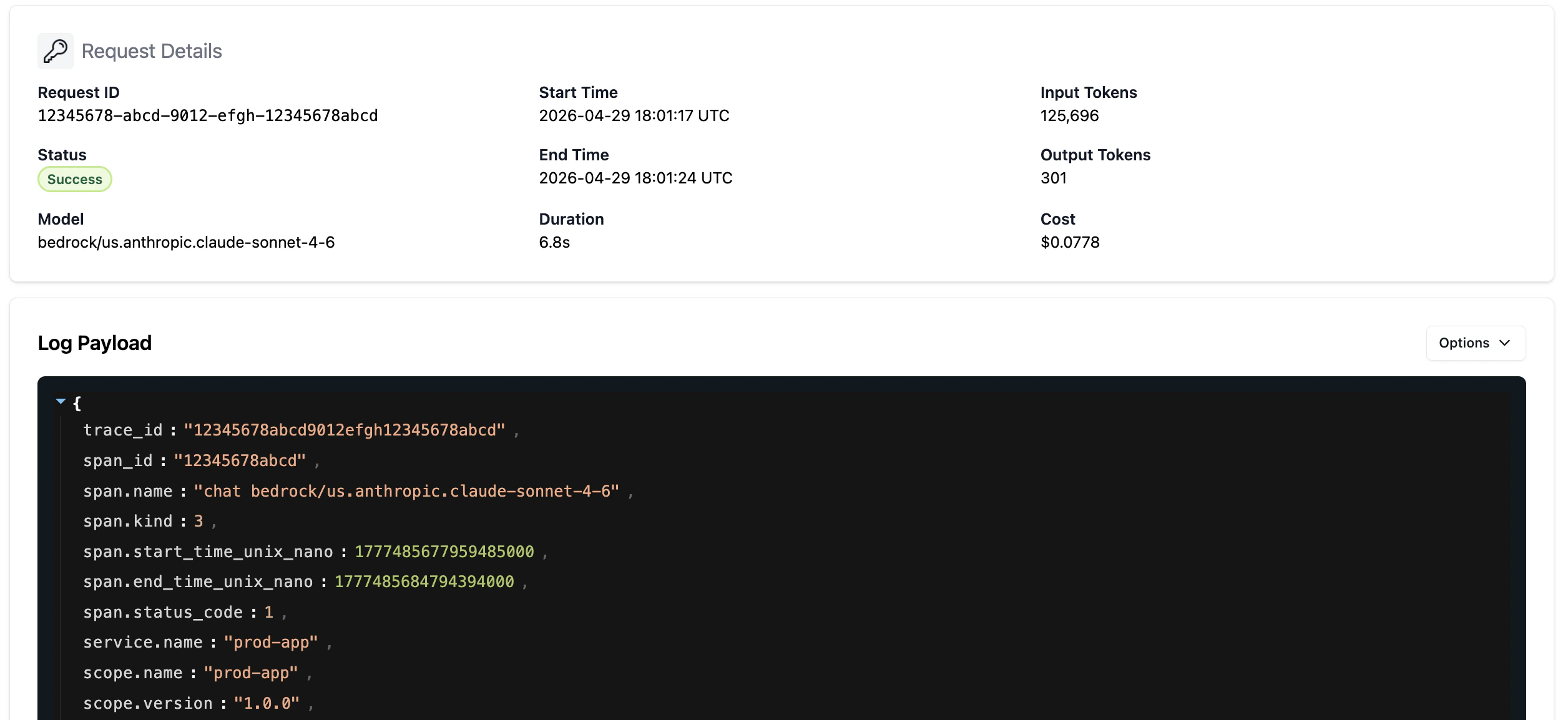Click the Duration value 6.8s

click(554, 242)
